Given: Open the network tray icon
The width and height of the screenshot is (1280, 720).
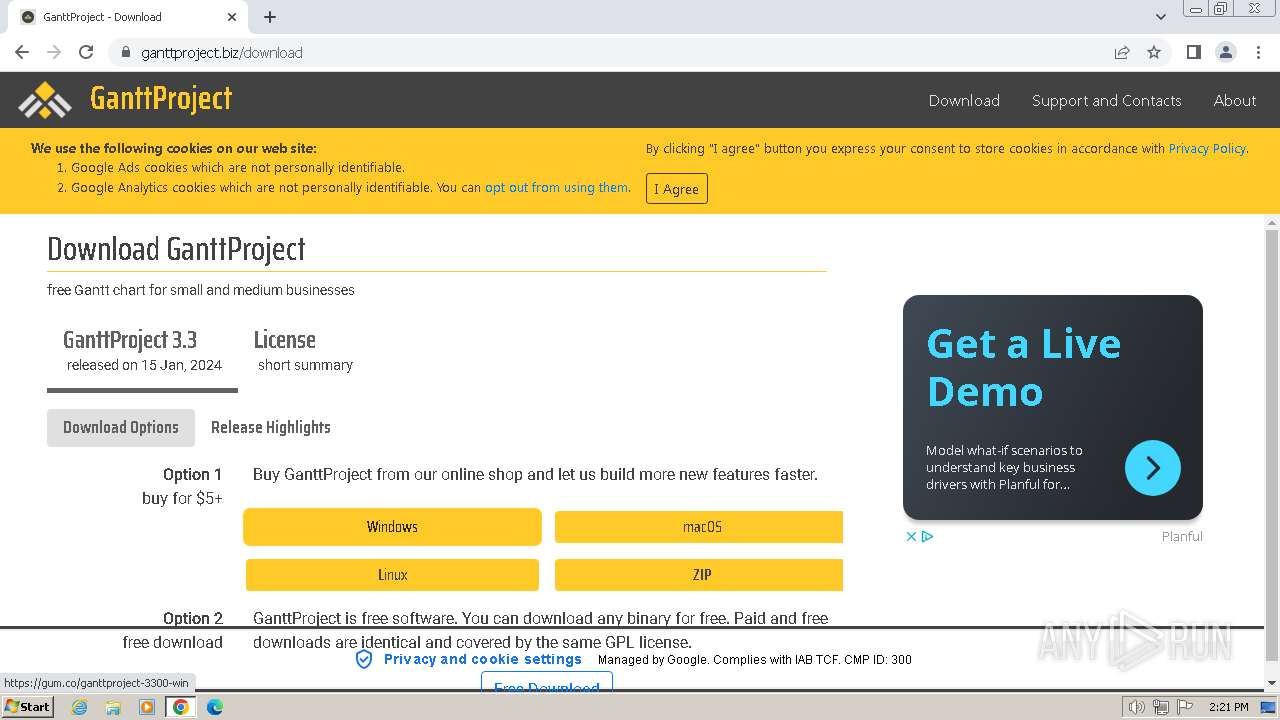Looking at the screenshot, I should tap(1161, 707).
